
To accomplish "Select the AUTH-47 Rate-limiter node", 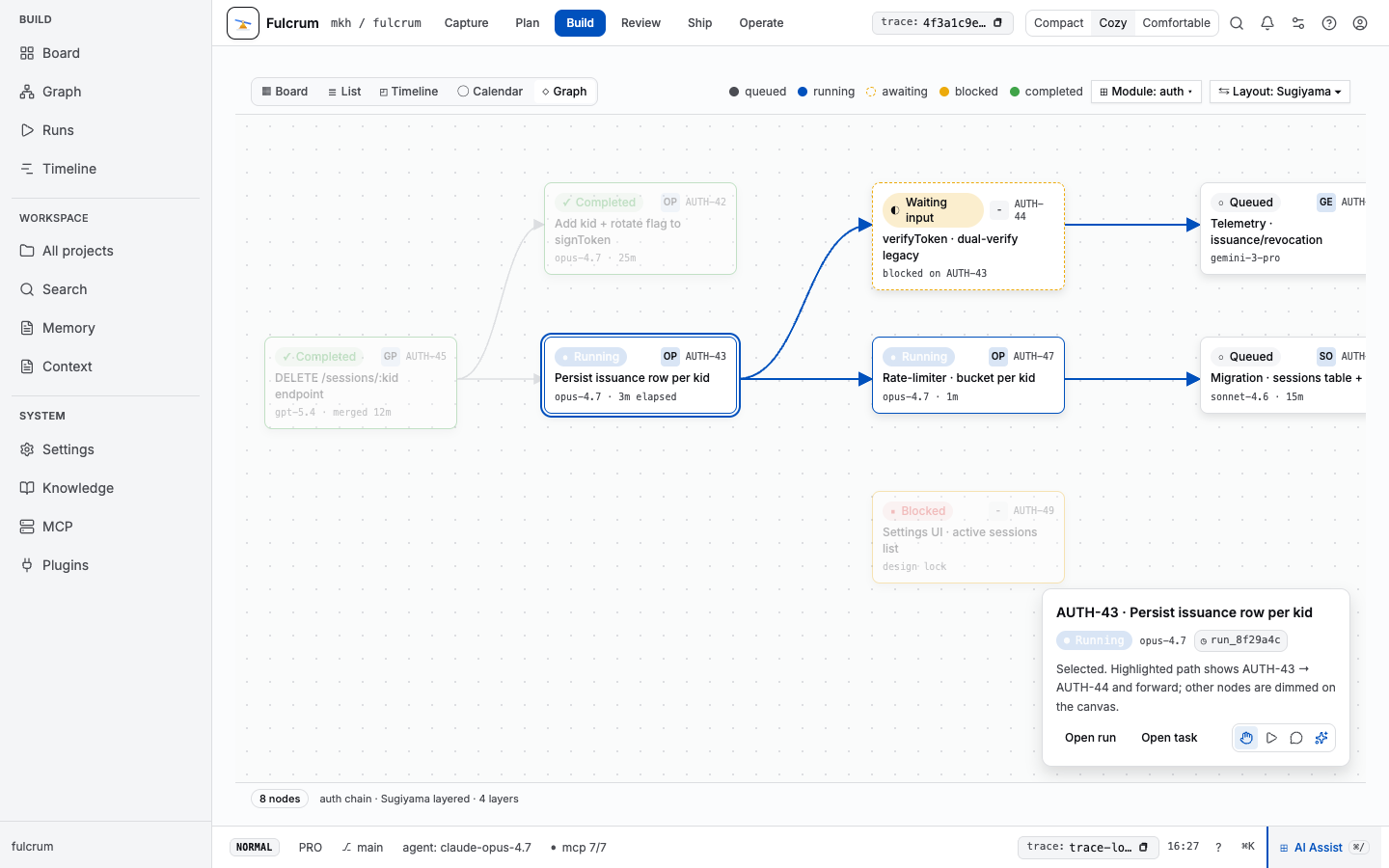I will [x=968, y=375].
